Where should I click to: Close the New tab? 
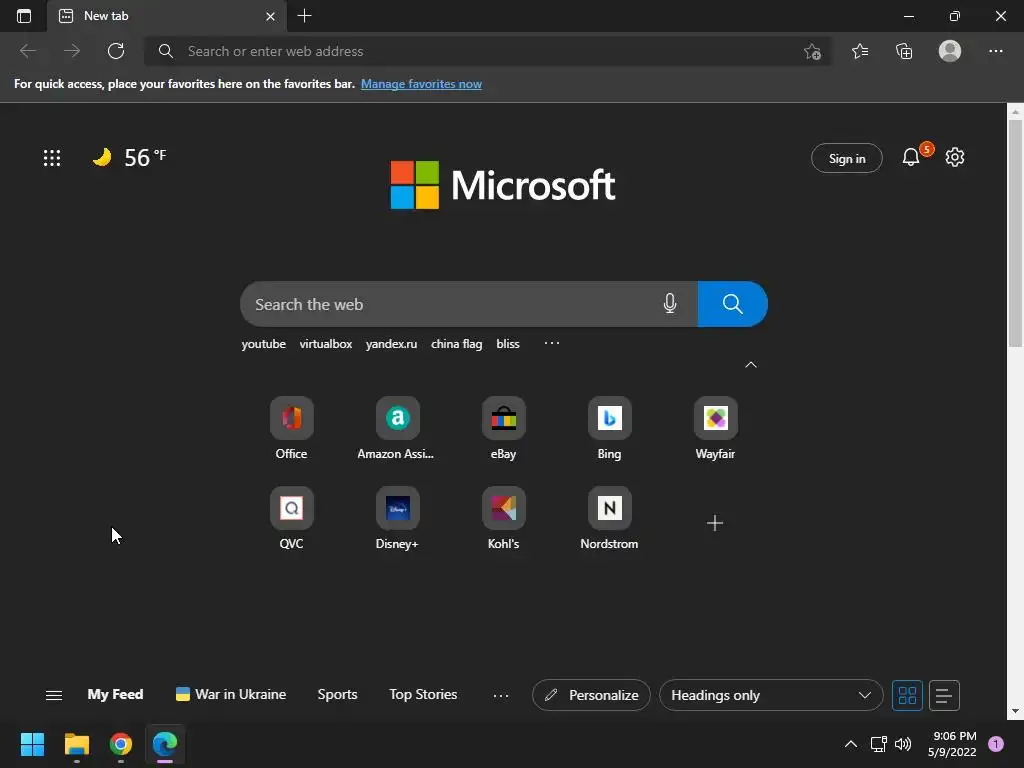[x=270, y=16]
